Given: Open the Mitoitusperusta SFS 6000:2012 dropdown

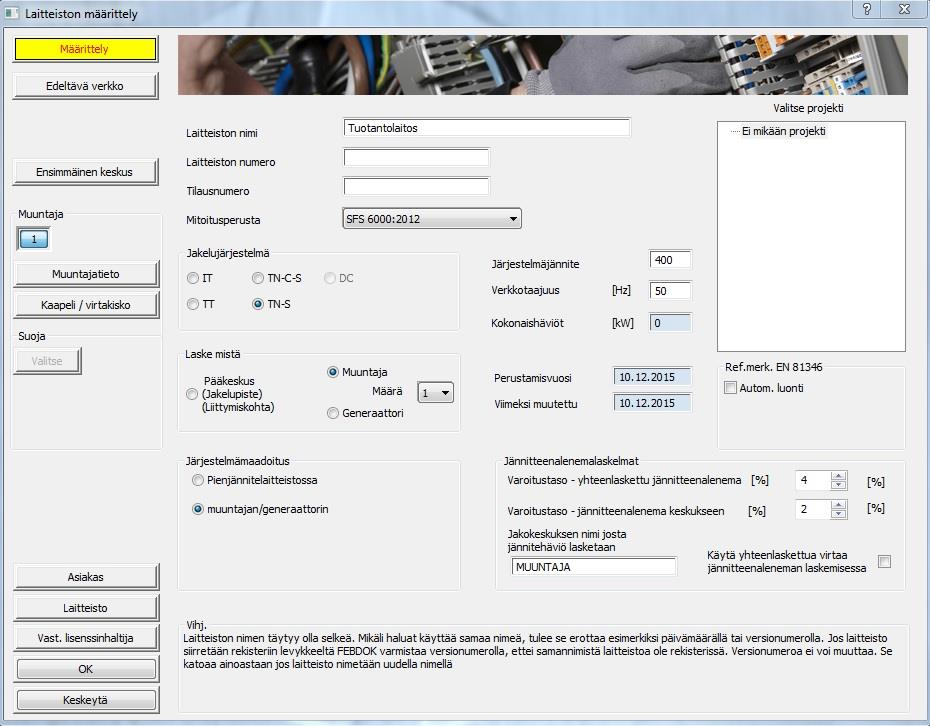Looking at the screenshot, I should 432,219.
